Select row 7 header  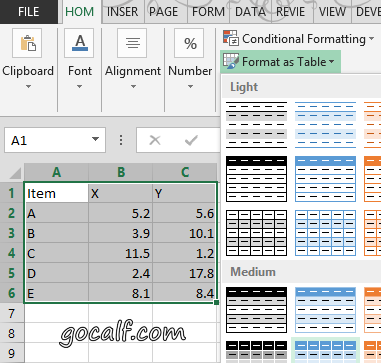(12, 313)
